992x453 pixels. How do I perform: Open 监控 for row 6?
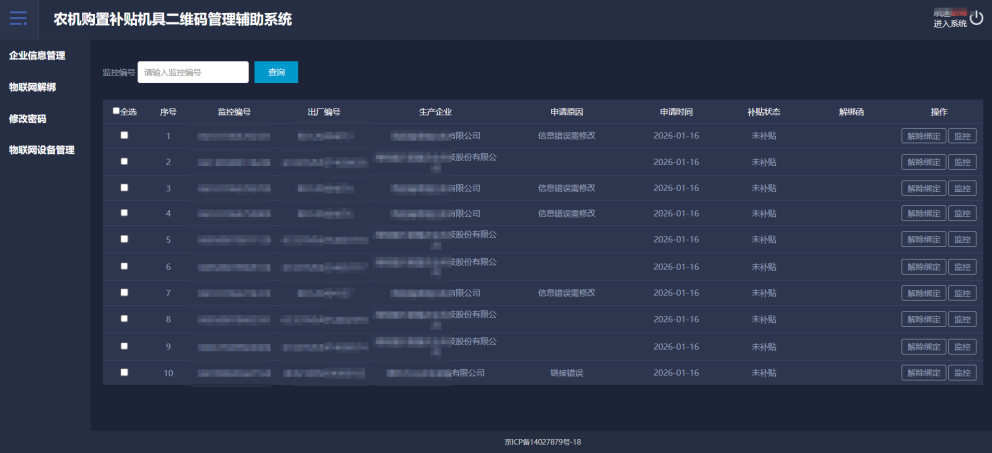pyautogui.click(x=962, y=267)
